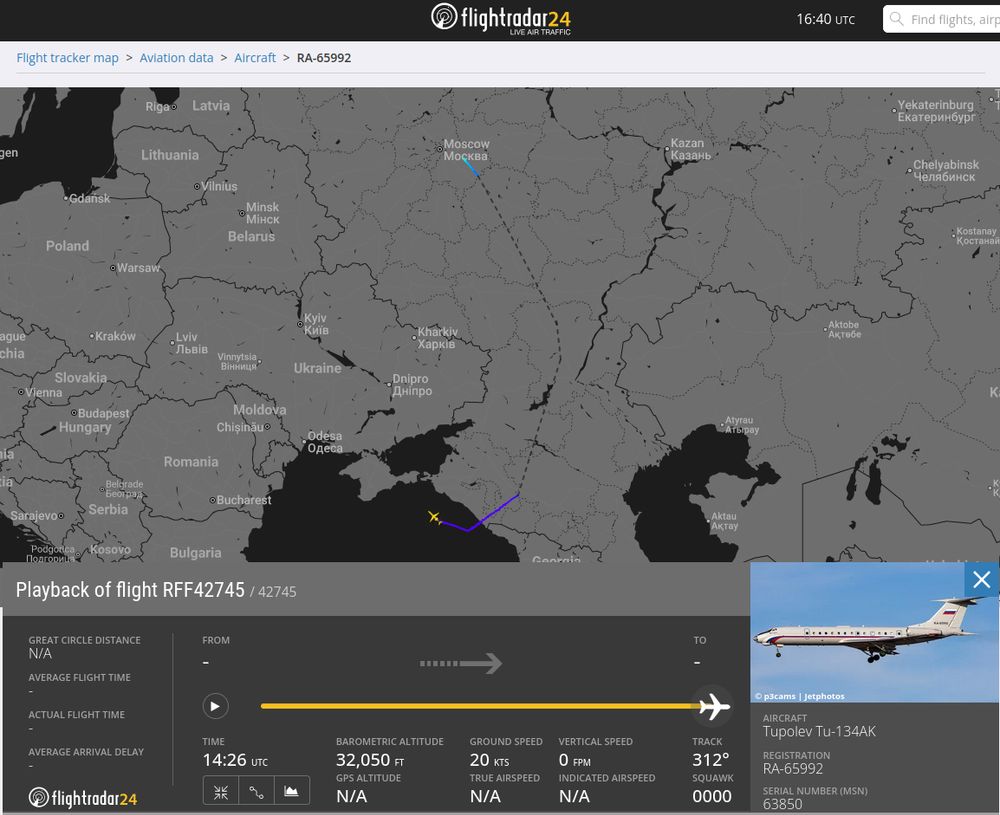Click the Kharkiv city label on the map
Screen dimensions: 1000x815
(437, 338)
